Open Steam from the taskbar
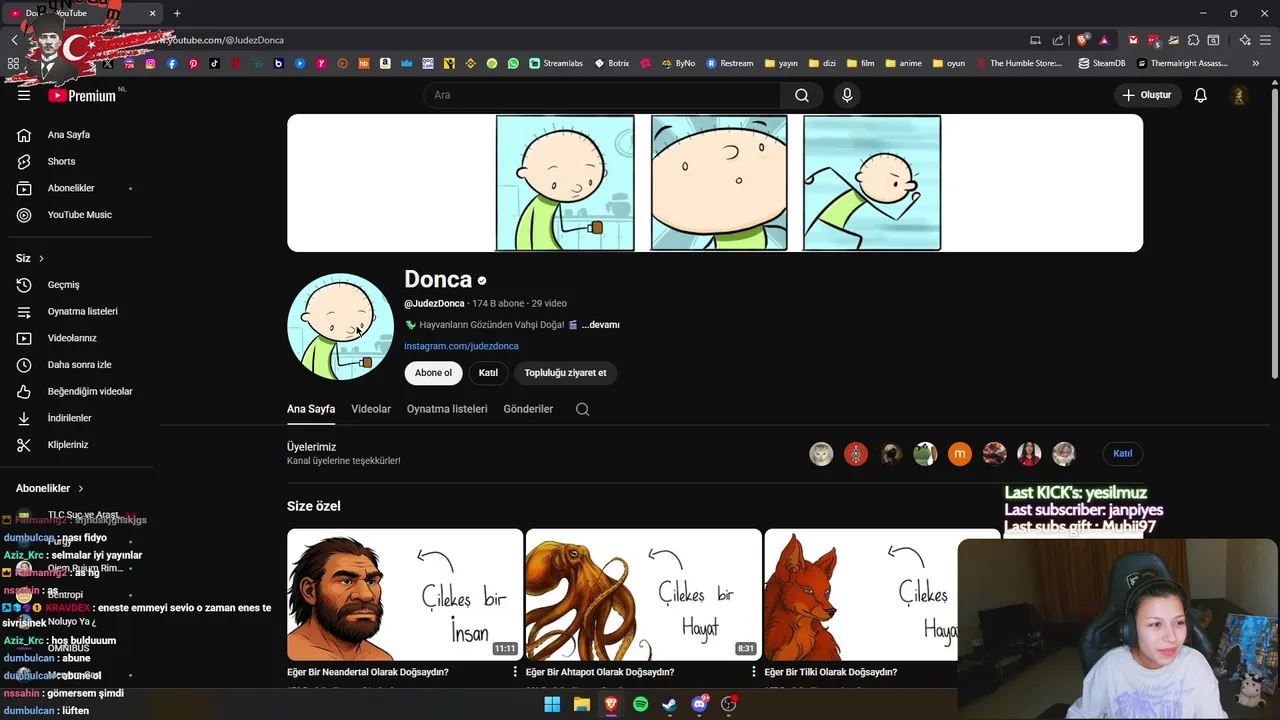This screenshot has width=1280, height=720. click(x=670, y=704)
